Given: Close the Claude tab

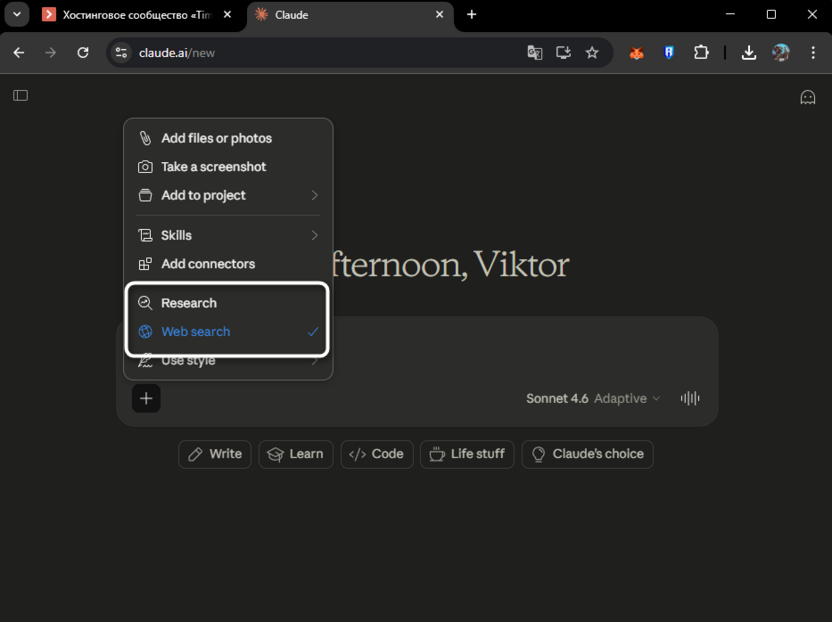Looking at the screenshot, I should 439,15.
